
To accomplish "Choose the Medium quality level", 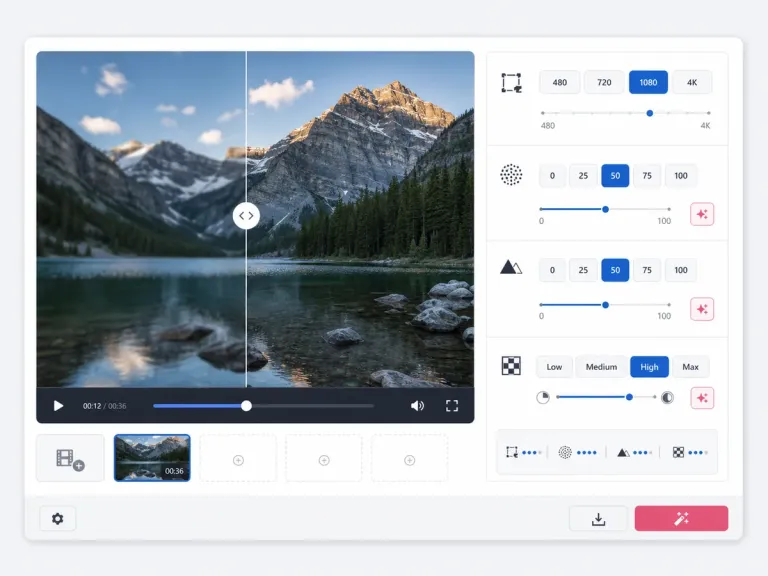I will [601, 367].
